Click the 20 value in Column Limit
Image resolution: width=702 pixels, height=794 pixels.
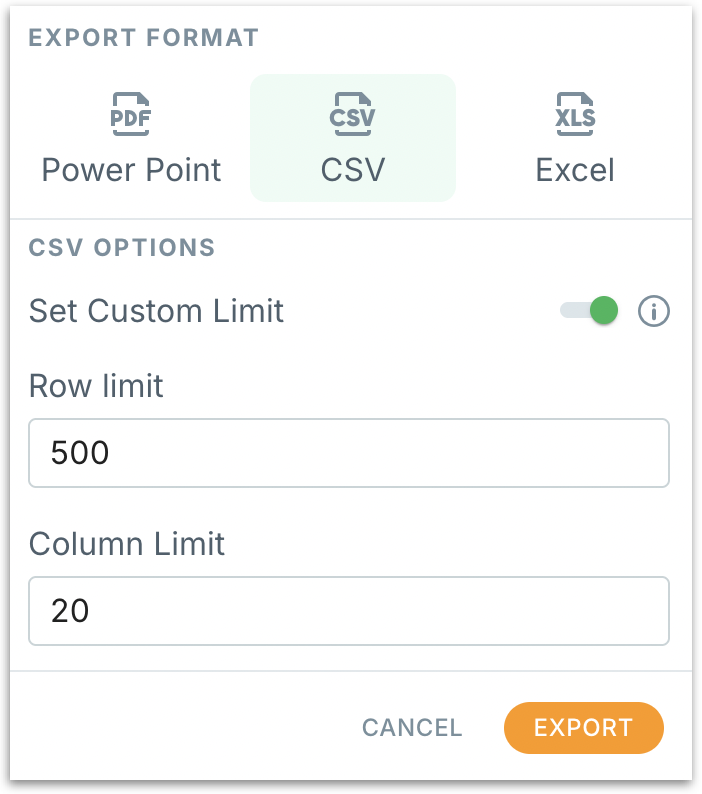(x=70, y=610)
